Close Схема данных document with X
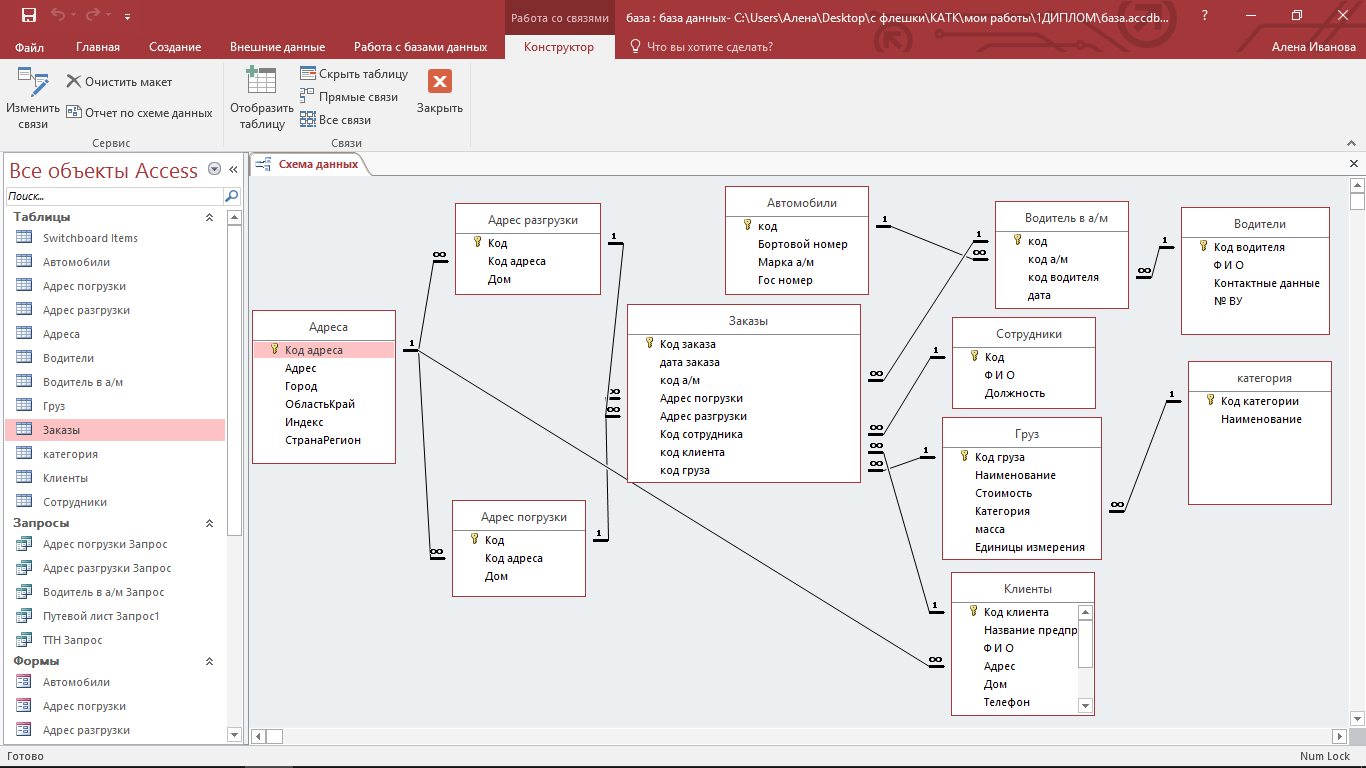1366x768 pixels. pos(1354,164)
